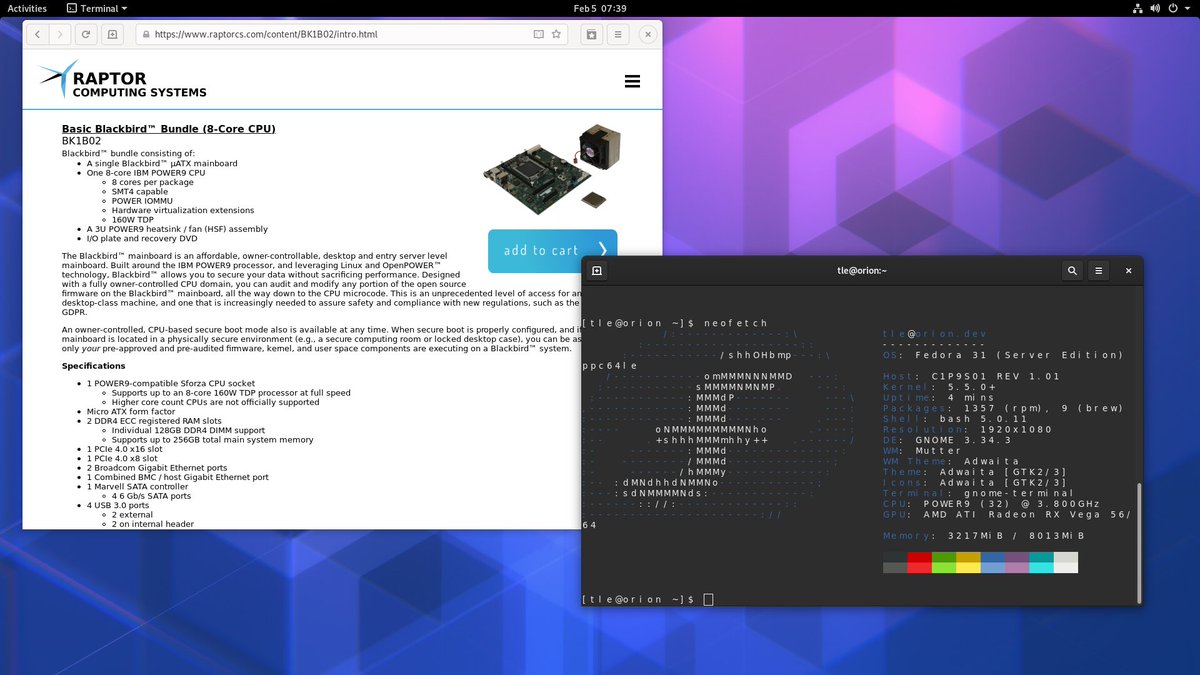Close the browser window
Viewport: 1200px width, 675px height.
(647, 34)
